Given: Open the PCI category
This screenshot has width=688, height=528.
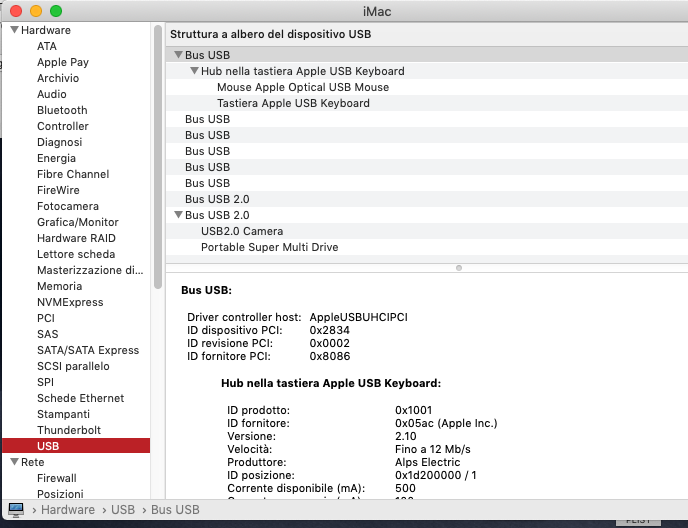Looking at the screenshot, I should click(46, 318).
